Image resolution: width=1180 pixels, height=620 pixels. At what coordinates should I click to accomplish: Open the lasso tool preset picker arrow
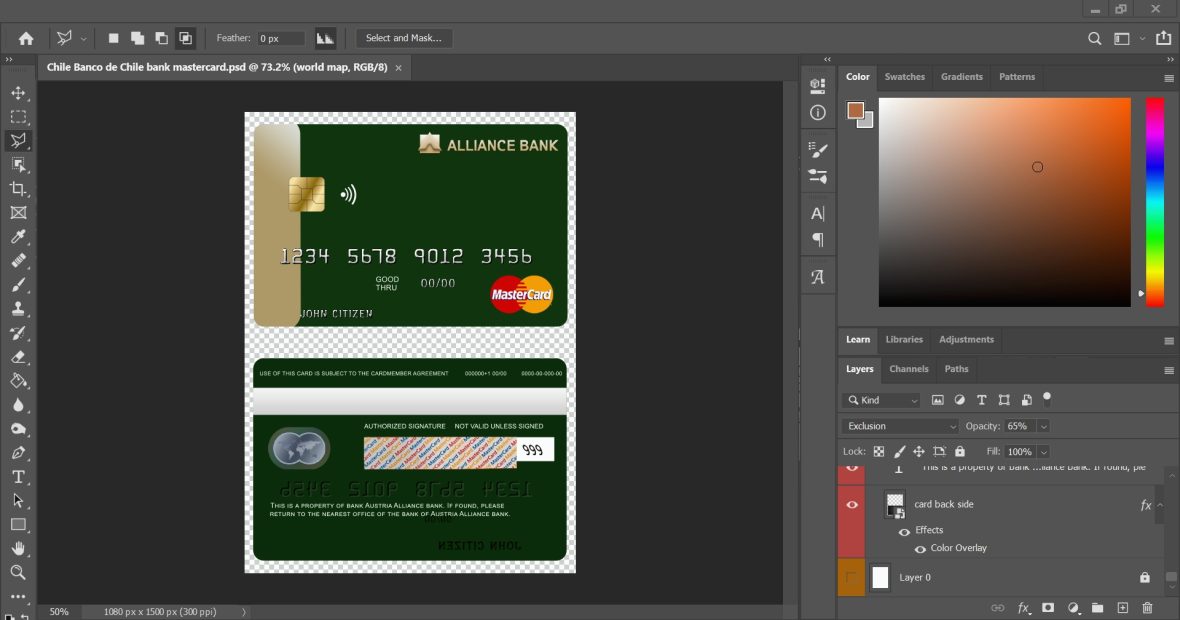[x=84, y=38]
